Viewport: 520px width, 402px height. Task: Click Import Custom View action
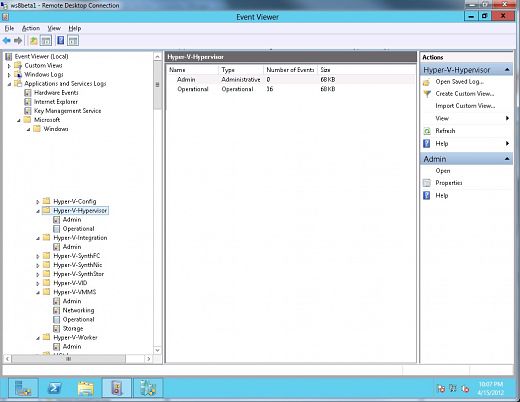465,106
